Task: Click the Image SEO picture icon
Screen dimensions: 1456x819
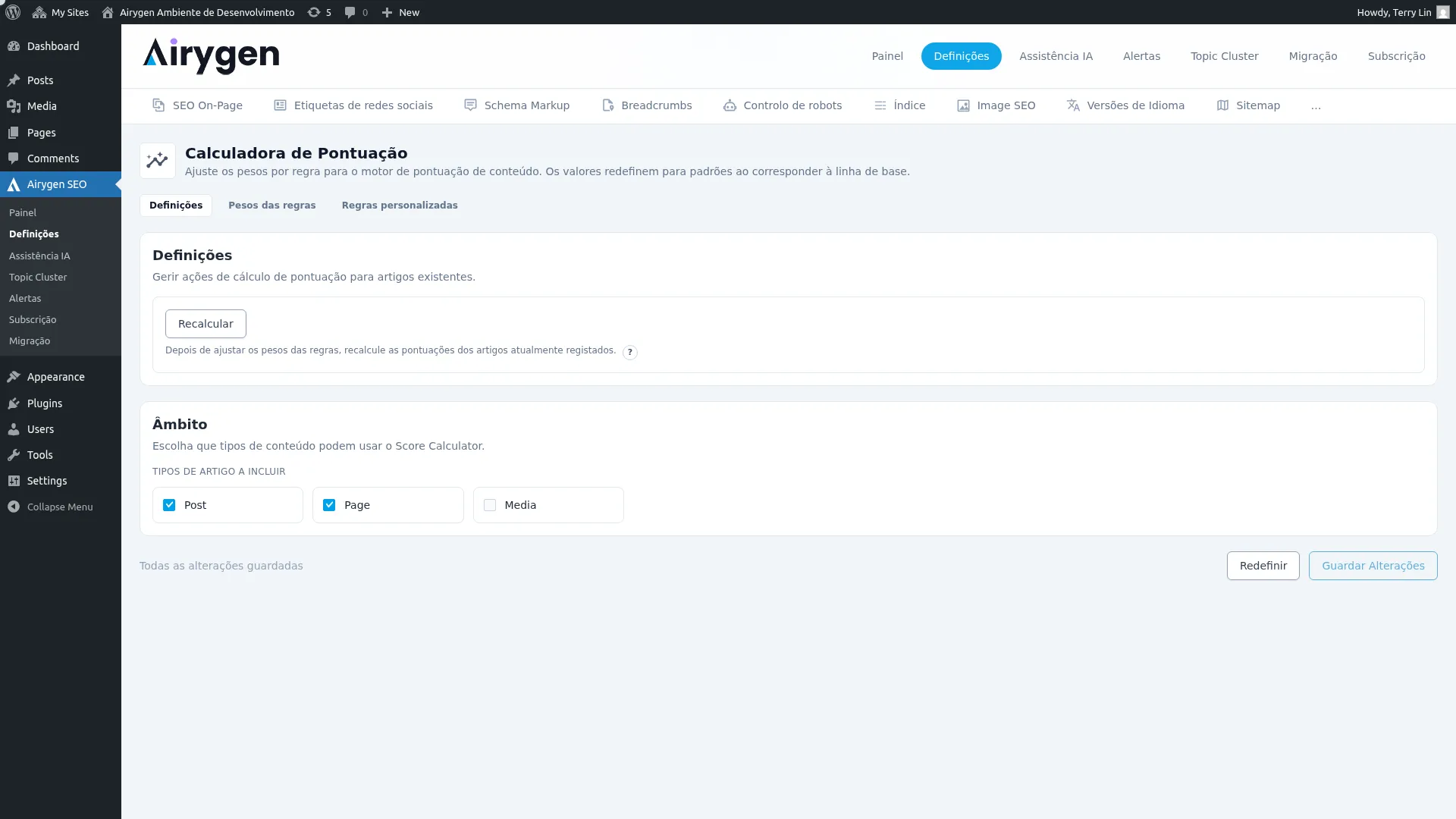Action: 963,105
